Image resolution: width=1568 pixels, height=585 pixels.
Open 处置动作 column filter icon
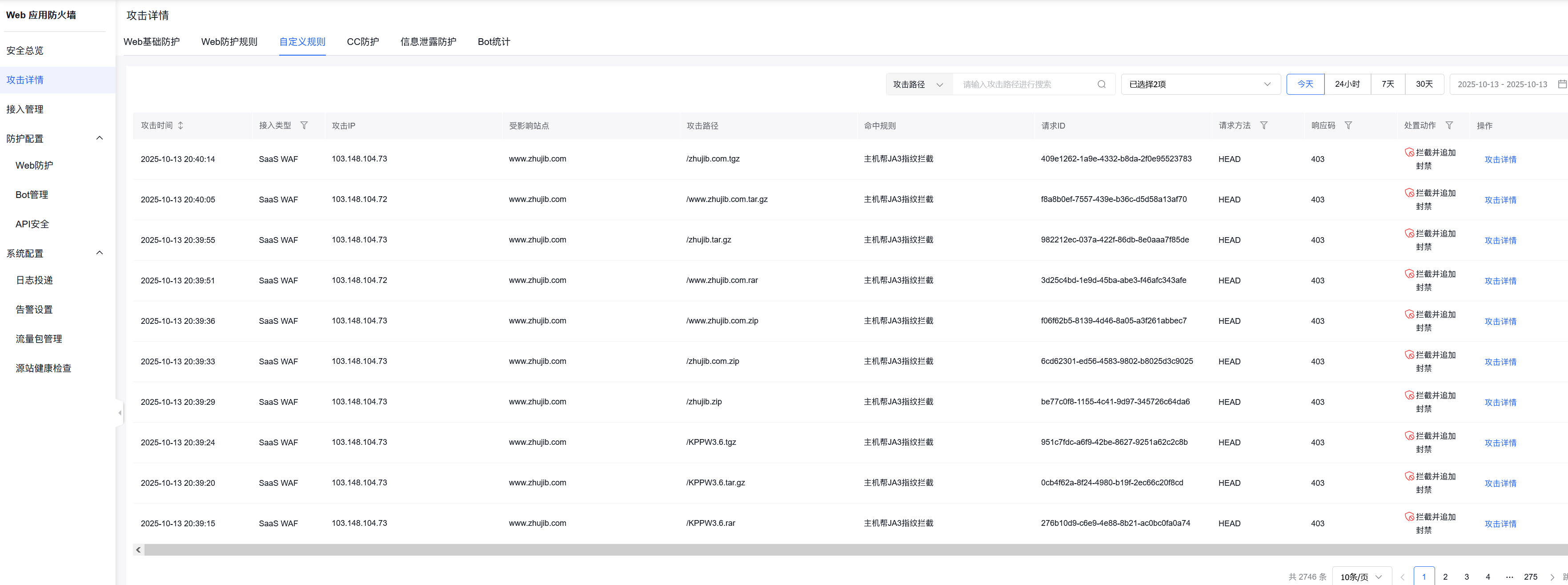[1449, 125]
